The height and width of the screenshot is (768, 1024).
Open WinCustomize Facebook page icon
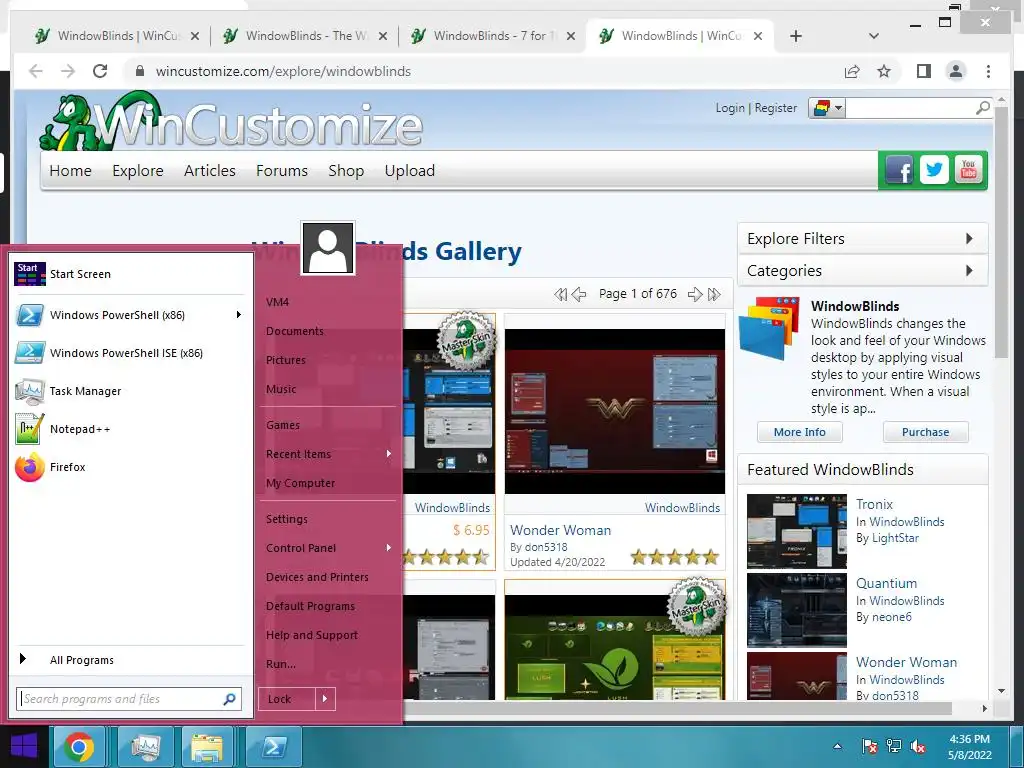tap(899, 171)
